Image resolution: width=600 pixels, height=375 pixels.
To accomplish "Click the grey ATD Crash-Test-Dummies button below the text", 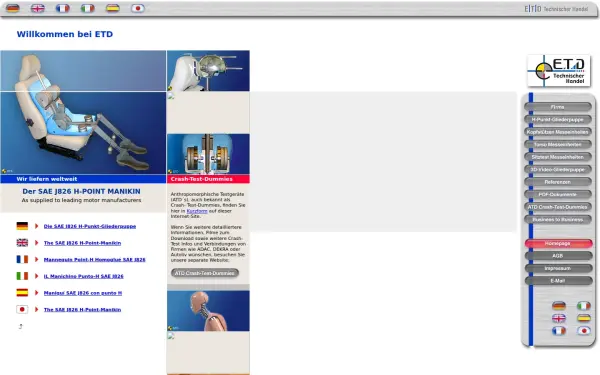I will point(205,273).
